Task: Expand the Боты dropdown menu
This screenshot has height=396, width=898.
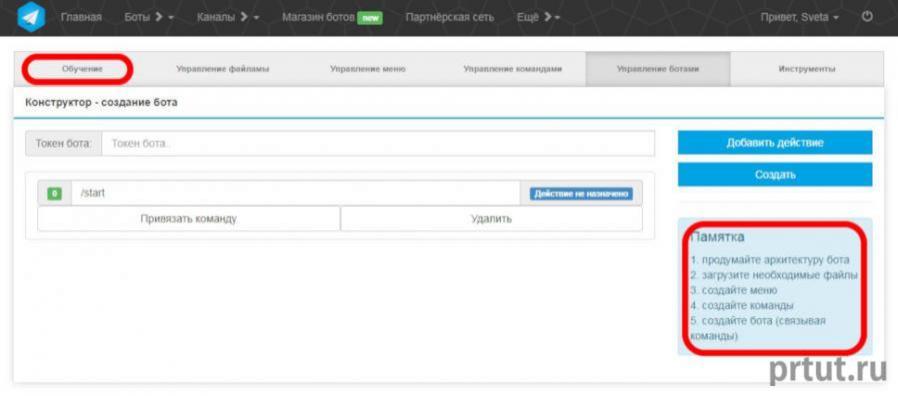Action: tap(149, 17)
